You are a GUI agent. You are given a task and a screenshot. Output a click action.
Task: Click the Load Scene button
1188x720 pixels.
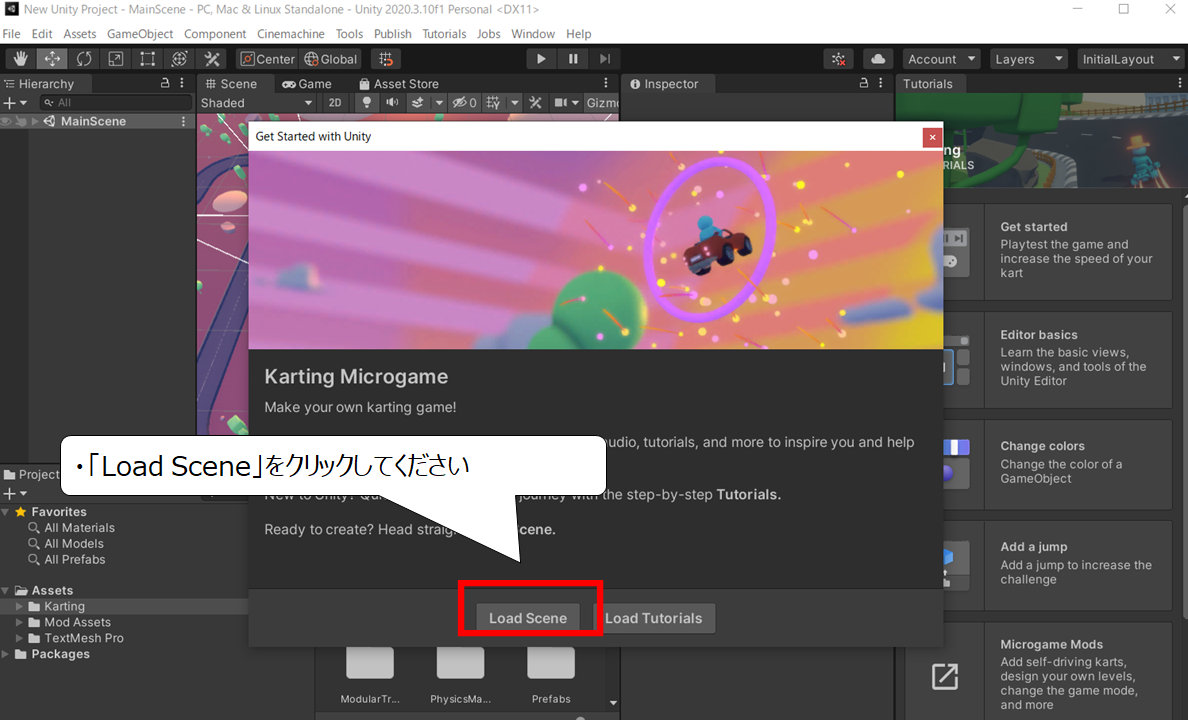pos(527,618)
